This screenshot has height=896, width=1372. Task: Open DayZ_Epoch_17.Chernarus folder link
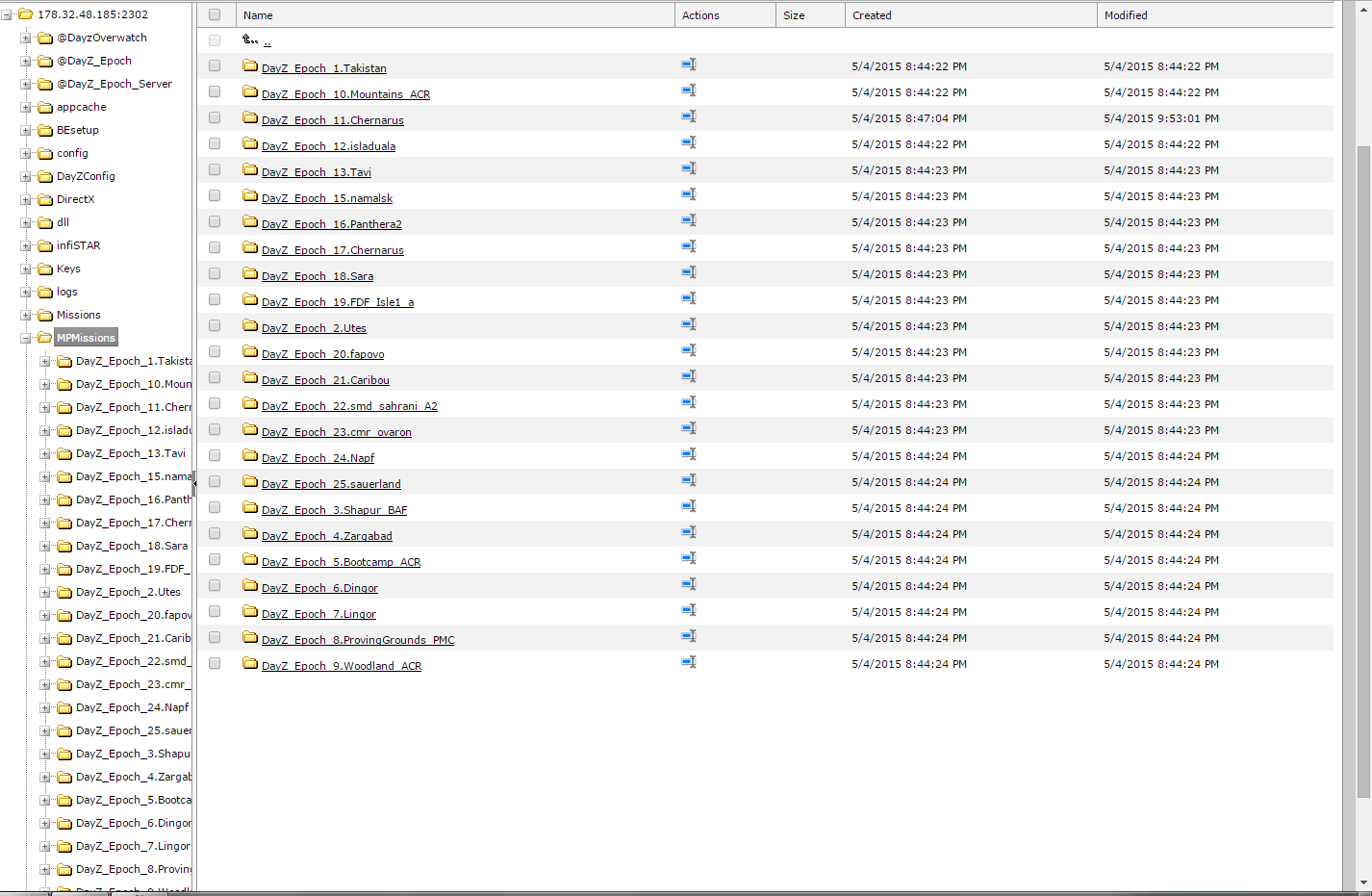333,250
